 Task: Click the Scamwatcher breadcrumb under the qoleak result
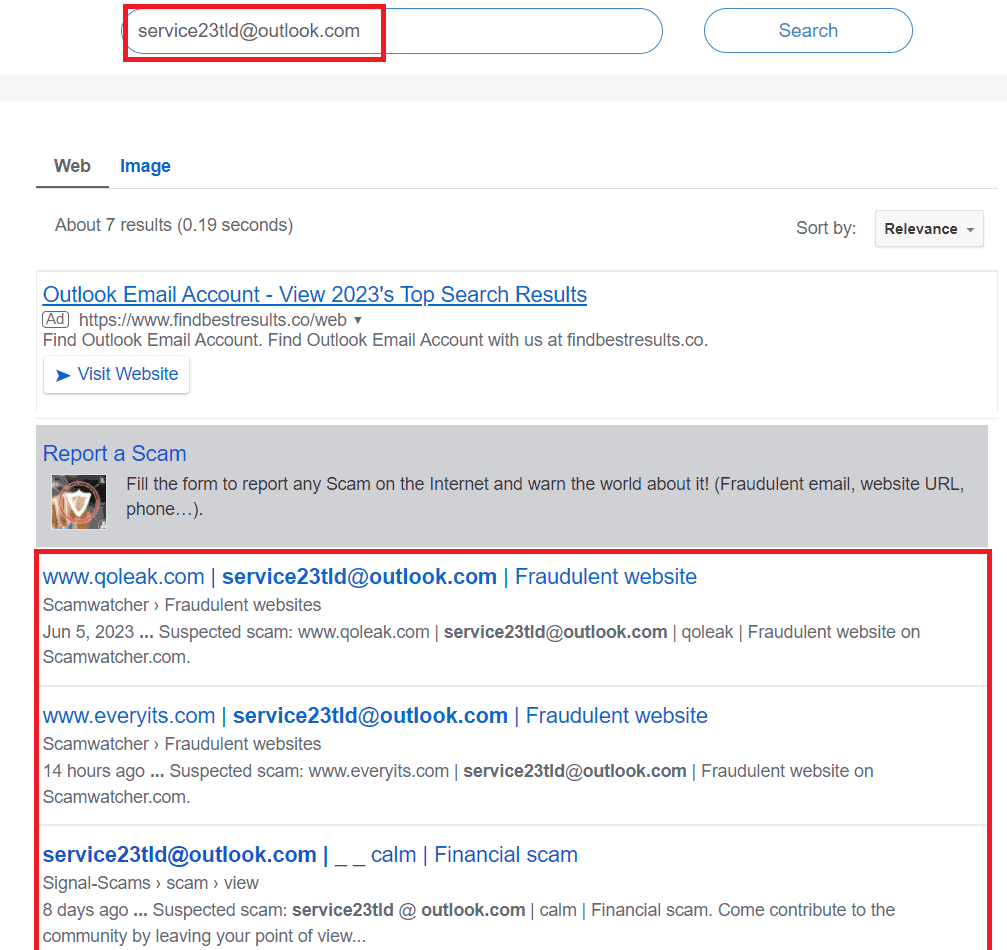[182, 605]
